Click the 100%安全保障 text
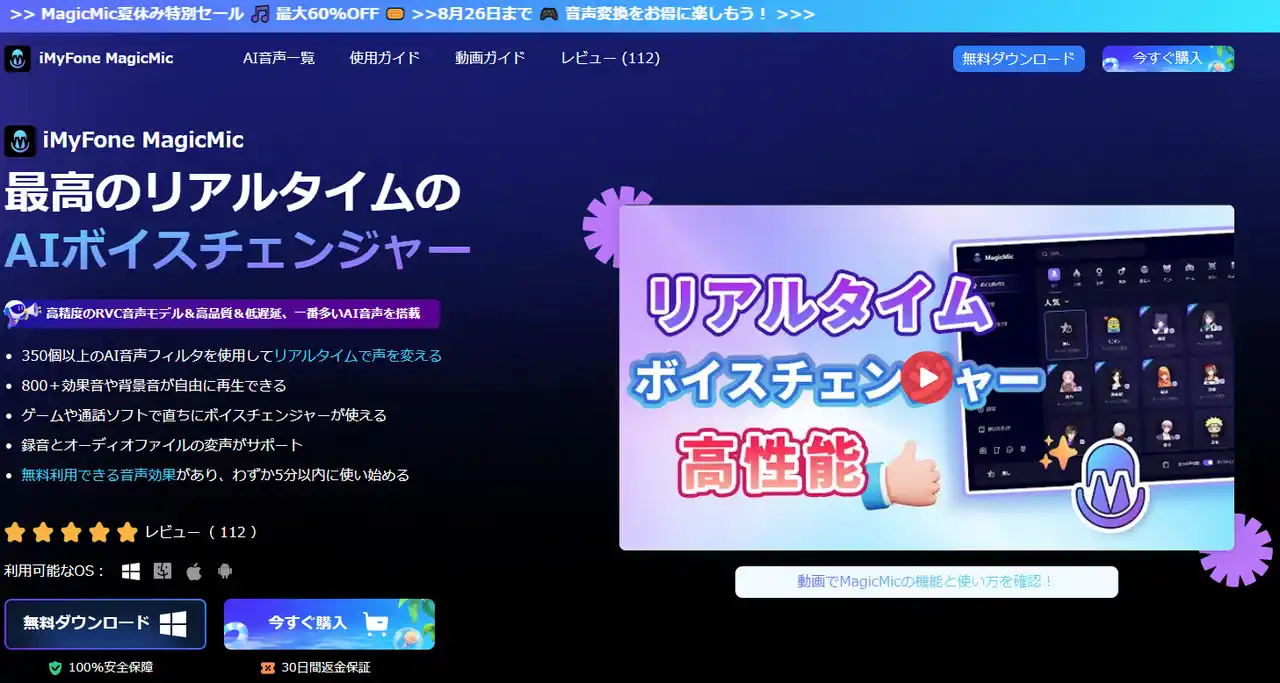 [110, 667]
